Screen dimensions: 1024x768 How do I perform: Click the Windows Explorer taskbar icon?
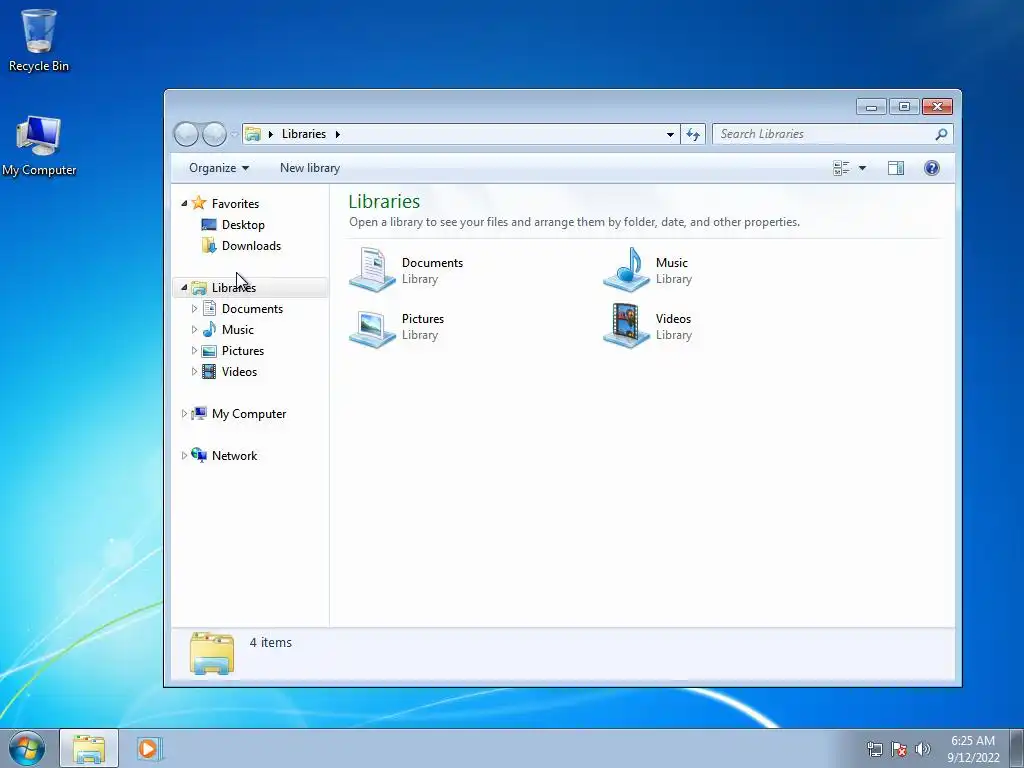pyautogui.click(x=89, y=748)
